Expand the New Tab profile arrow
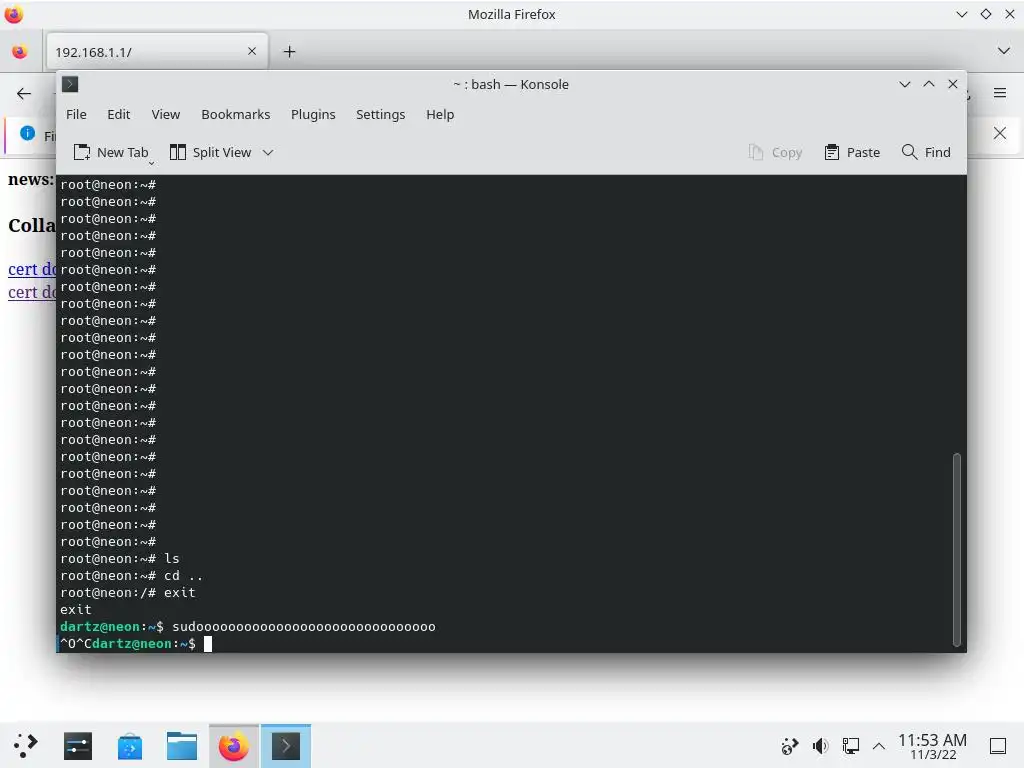1024x768 pixels. click(x=152, y=163)
